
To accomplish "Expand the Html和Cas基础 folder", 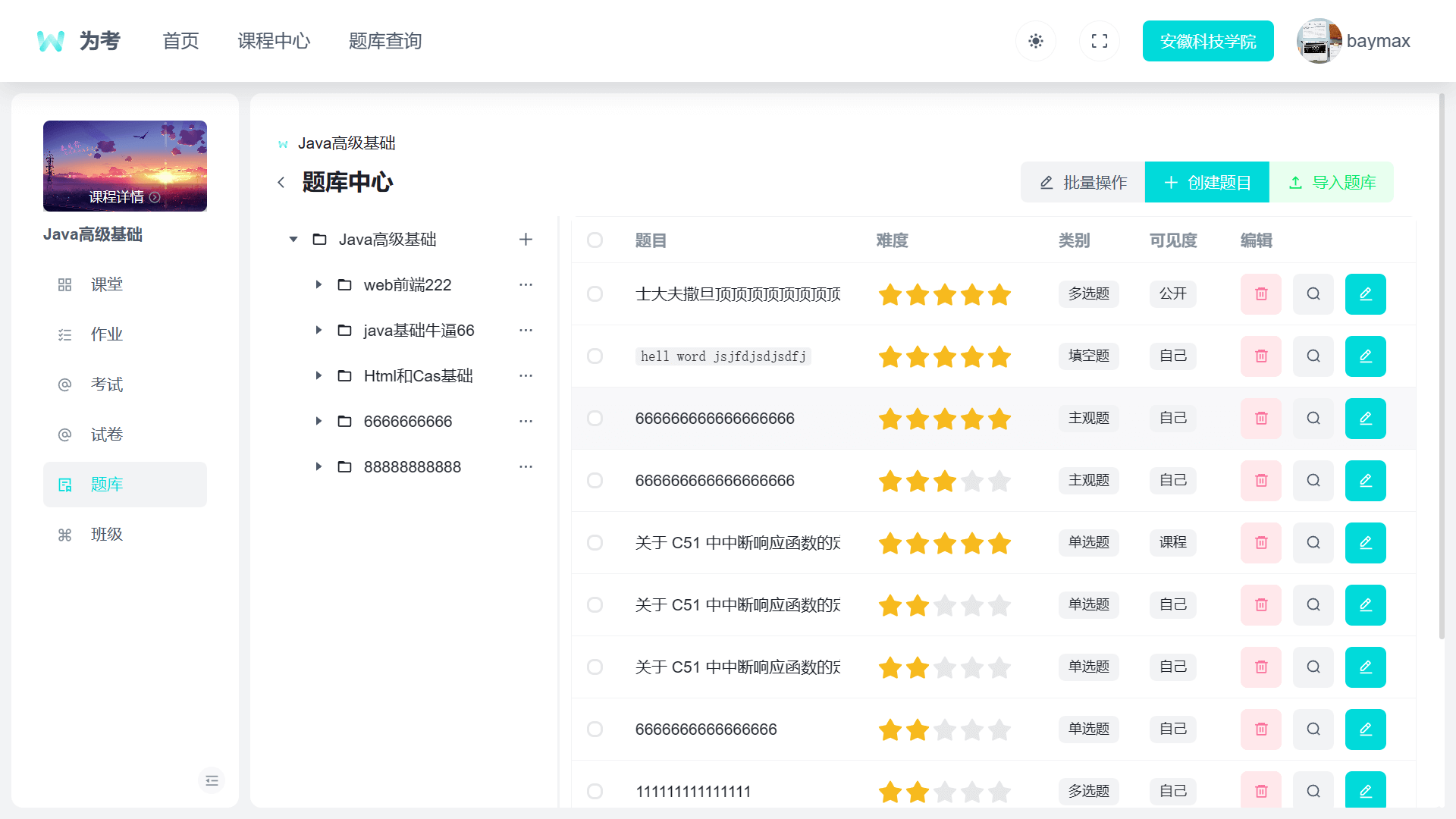I will 318,376.
